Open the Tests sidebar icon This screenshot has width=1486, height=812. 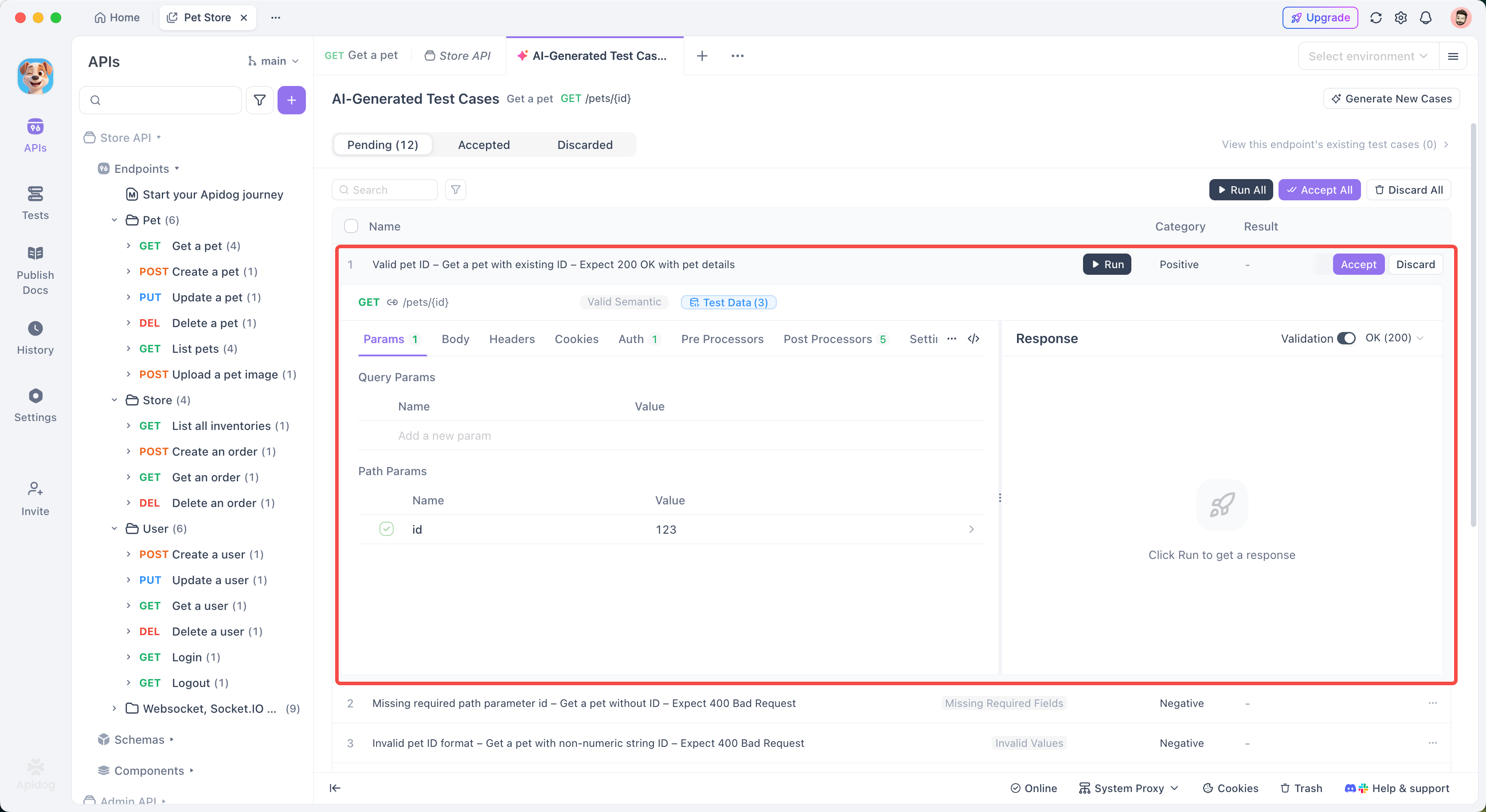click(35, 203)
